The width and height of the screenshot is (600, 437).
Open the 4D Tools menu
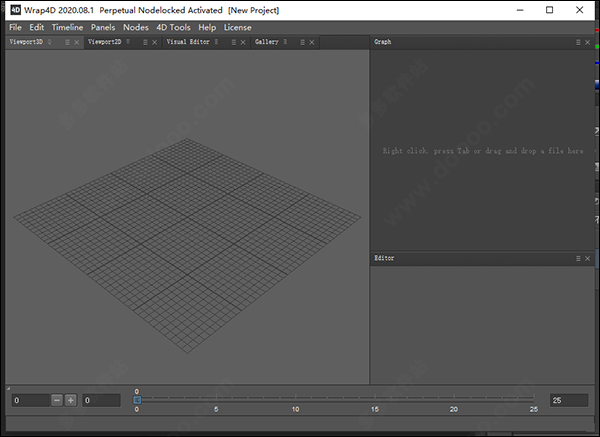click(x=173, y=28)
